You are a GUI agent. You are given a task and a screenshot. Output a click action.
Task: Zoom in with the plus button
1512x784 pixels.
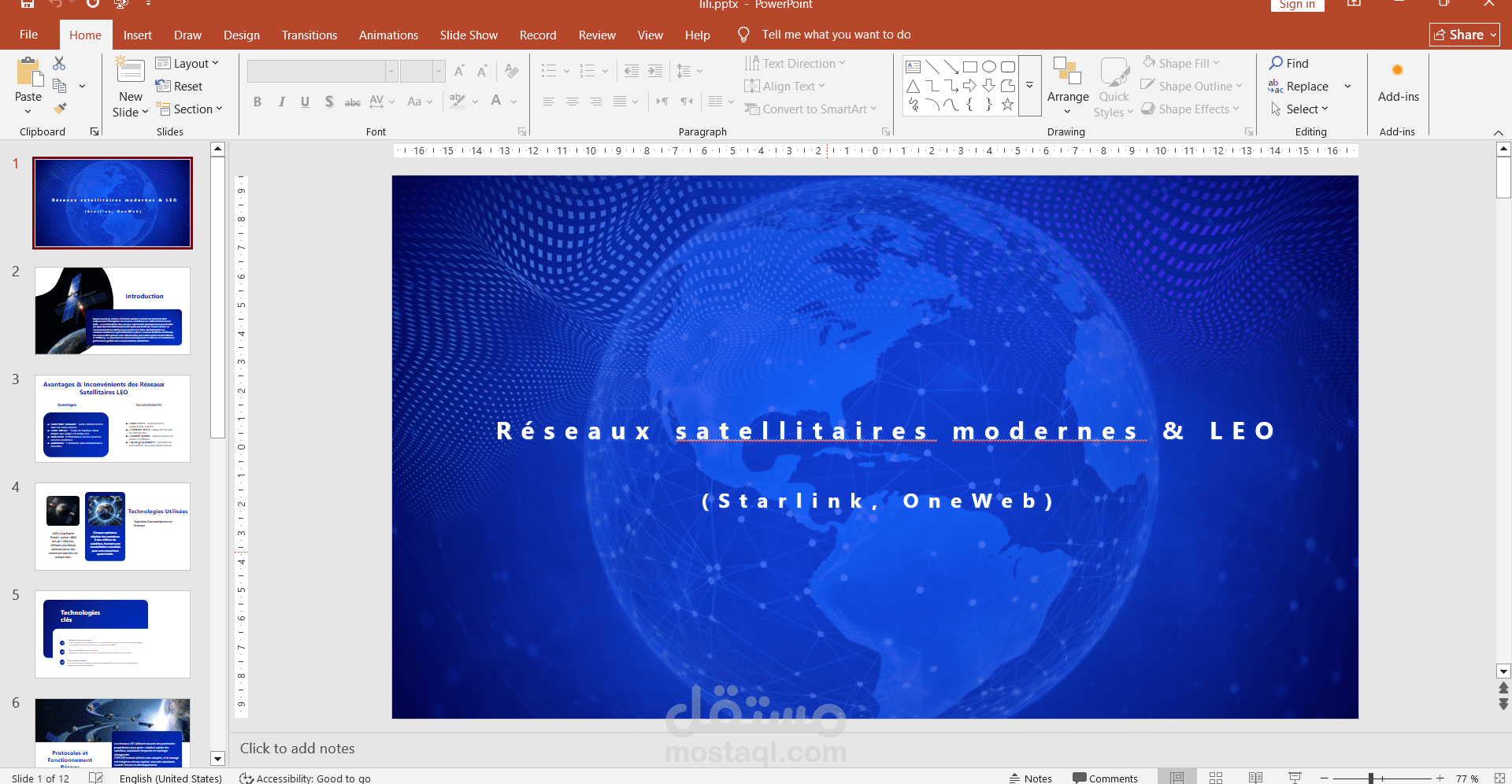pos(1440,778)
